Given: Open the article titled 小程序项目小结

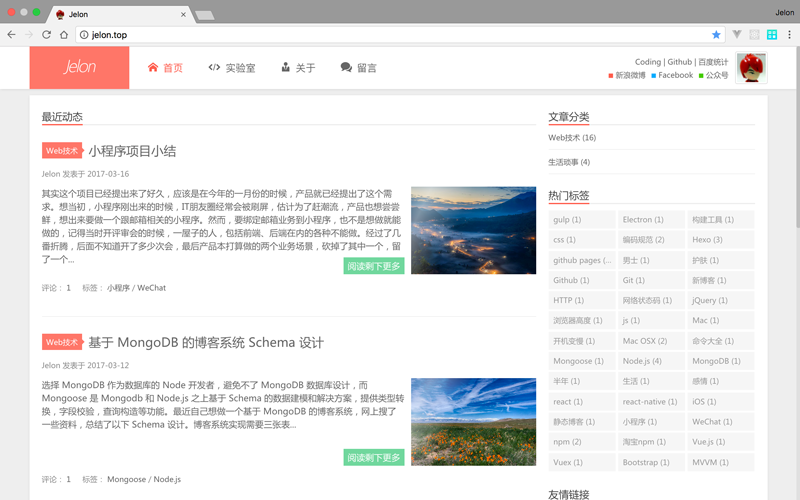Looking at the screenshot, I should click(x=132, y=151).
